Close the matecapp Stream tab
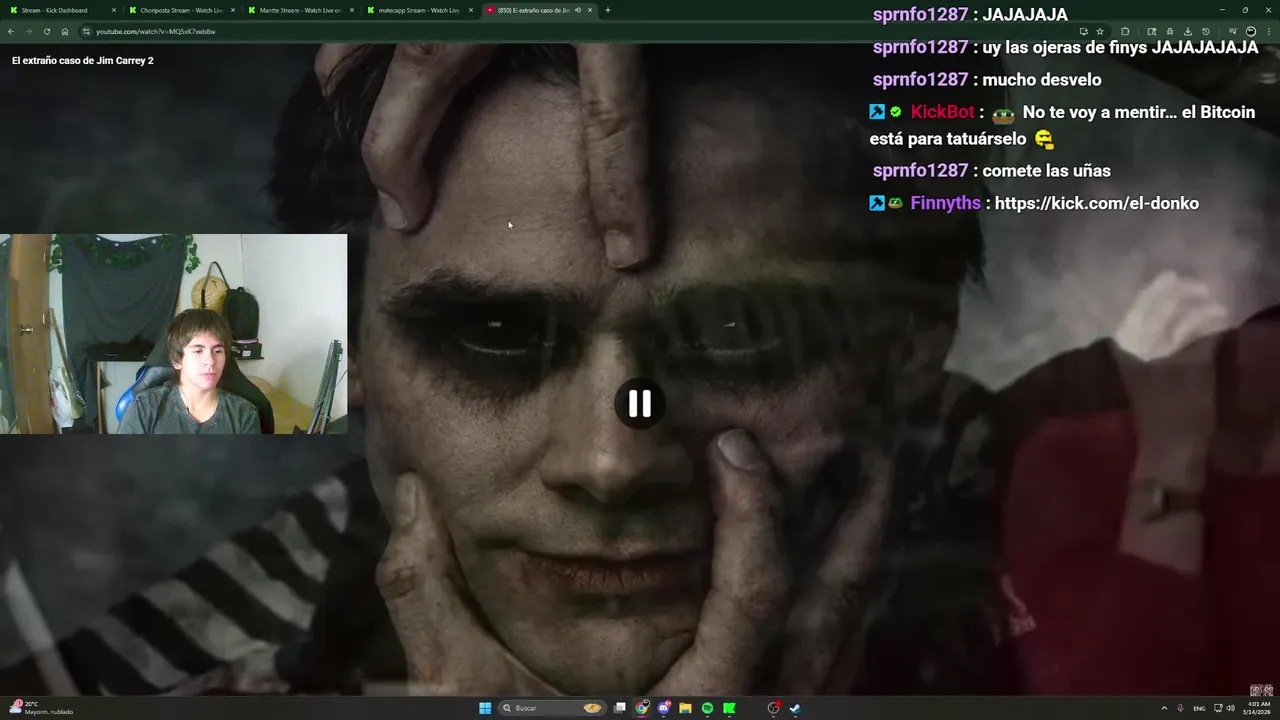The image size is (1280, 720). pos(471,10)
